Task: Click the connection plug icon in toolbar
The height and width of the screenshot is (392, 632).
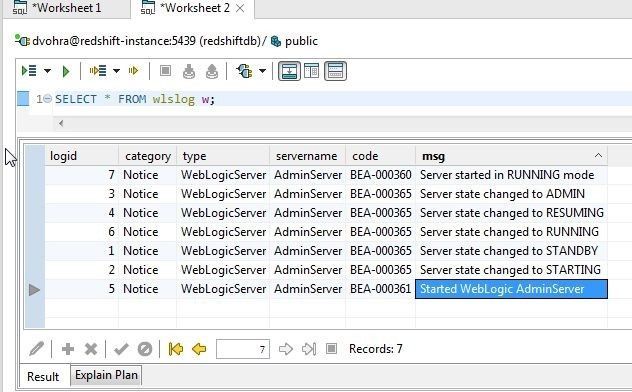Action: point(245,71)
